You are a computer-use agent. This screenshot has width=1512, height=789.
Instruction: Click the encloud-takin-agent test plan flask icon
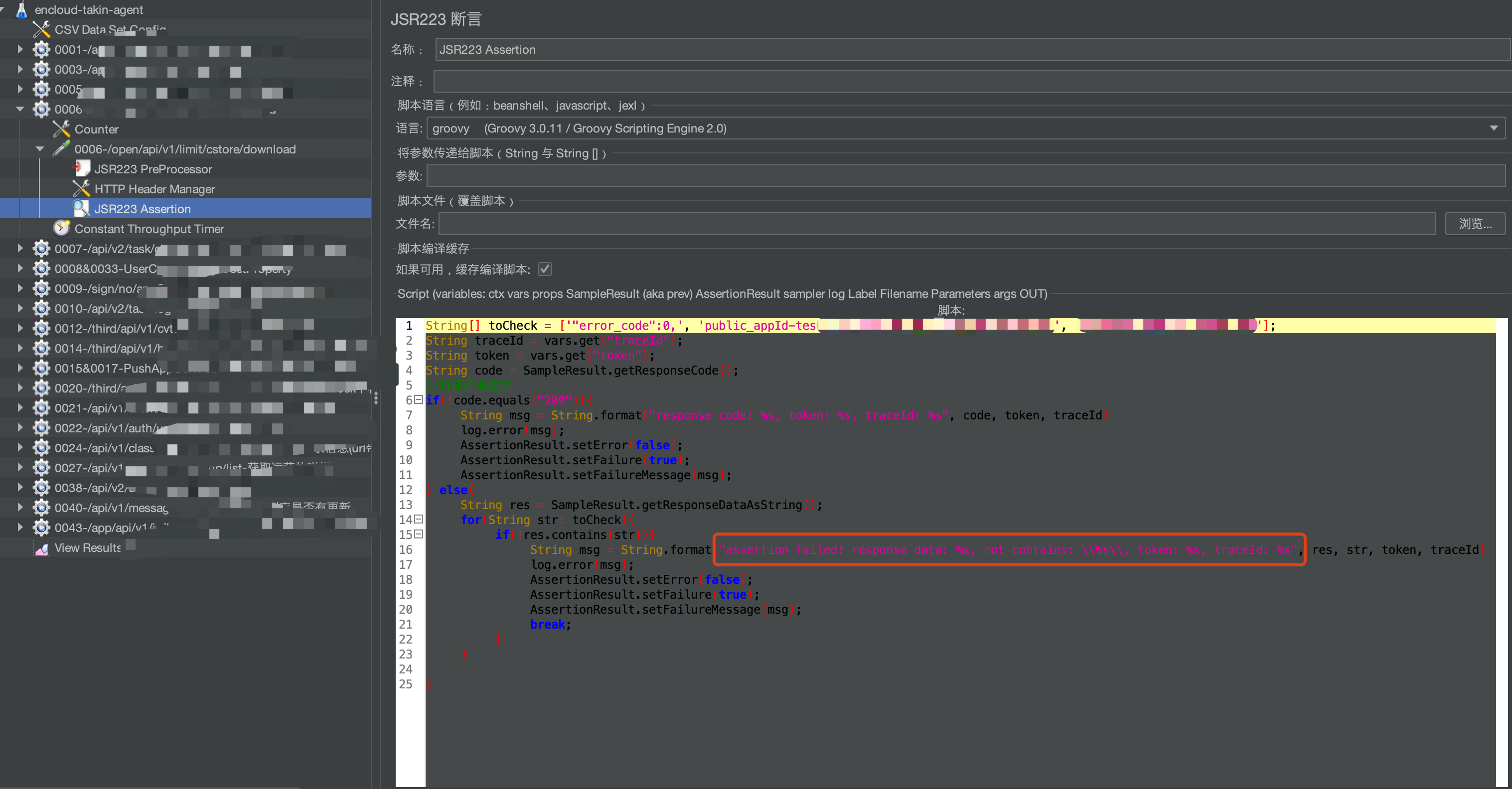point(22,9)
